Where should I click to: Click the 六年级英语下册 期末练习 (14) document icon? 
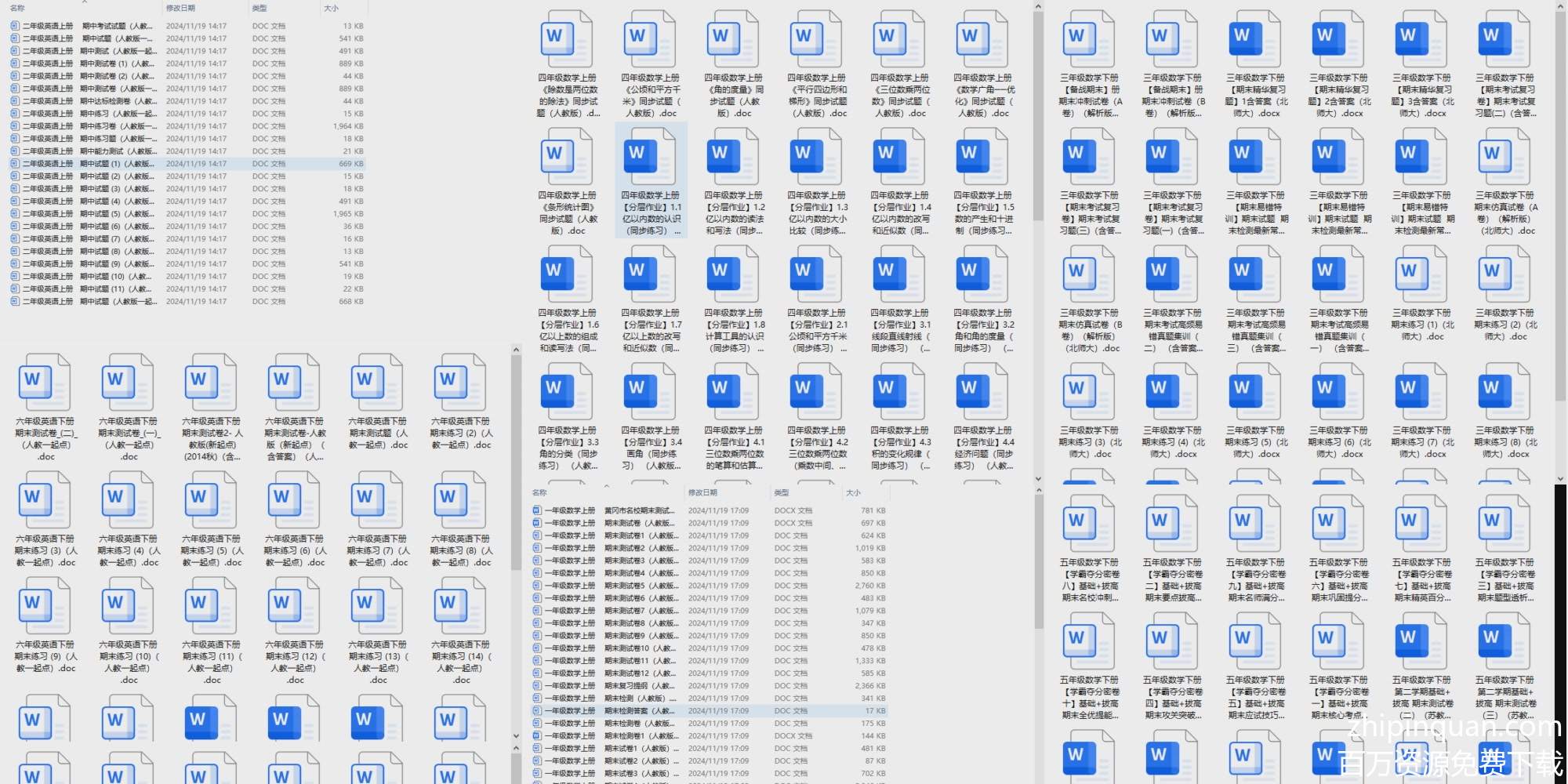tap(460, 606)
